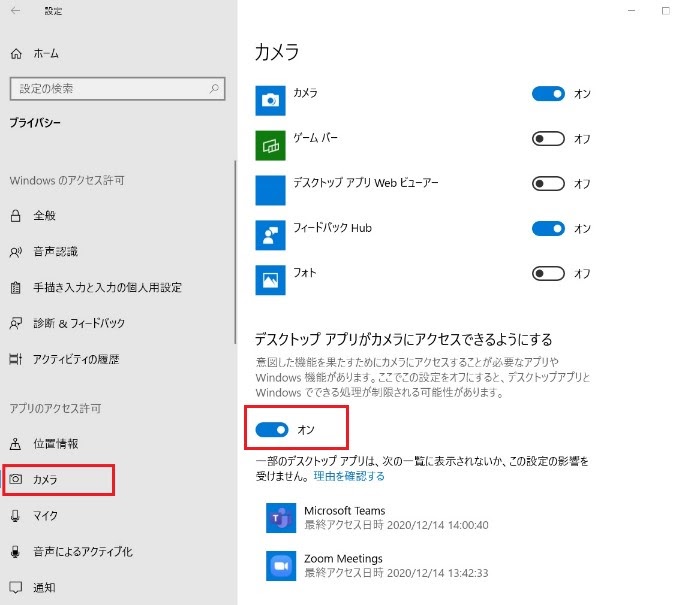The height and width of the screenshot is (605, 676).
Task: Open 音声認識 privacy settings
Action: tap(56, 251)
